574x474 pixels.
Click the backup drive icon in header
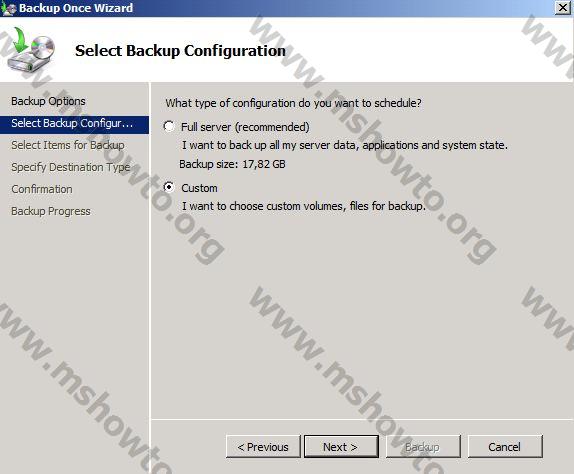(31, 50)
